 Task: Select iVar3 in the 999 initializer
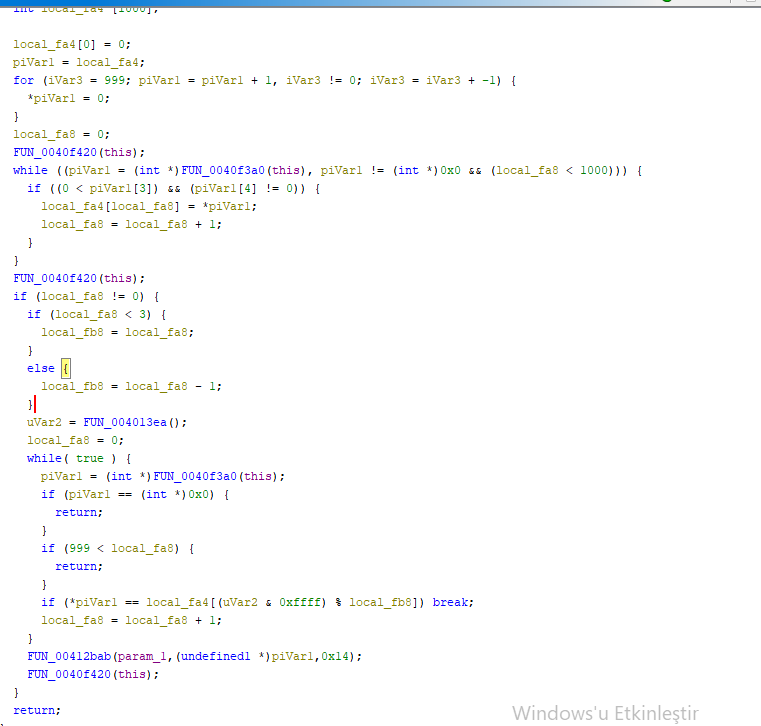click(x=59, y=80)
